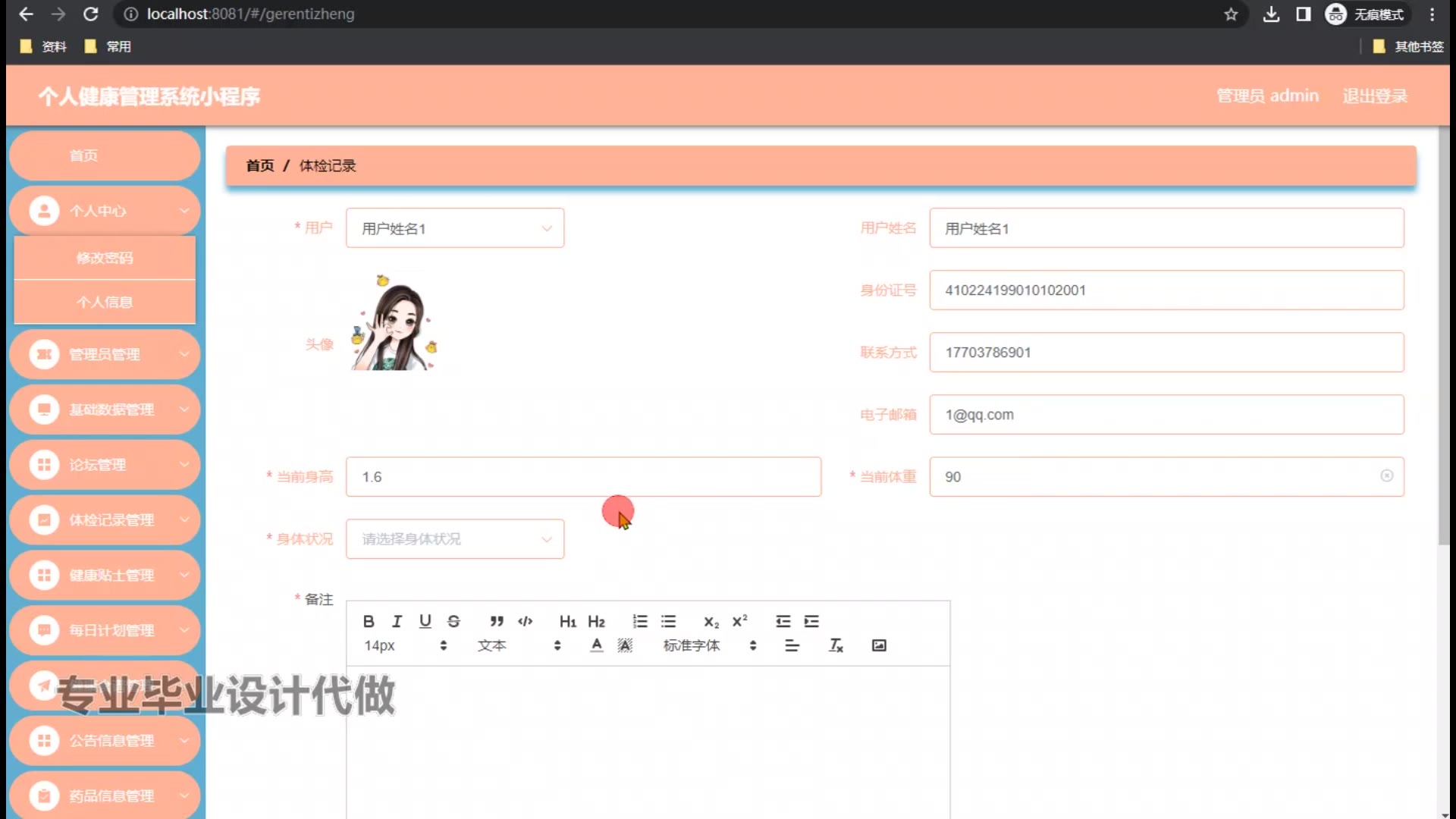Viewport: 1456px width, 819px height.
Task: Apply italic formatting in remarks editor
Action: point(397,621)
